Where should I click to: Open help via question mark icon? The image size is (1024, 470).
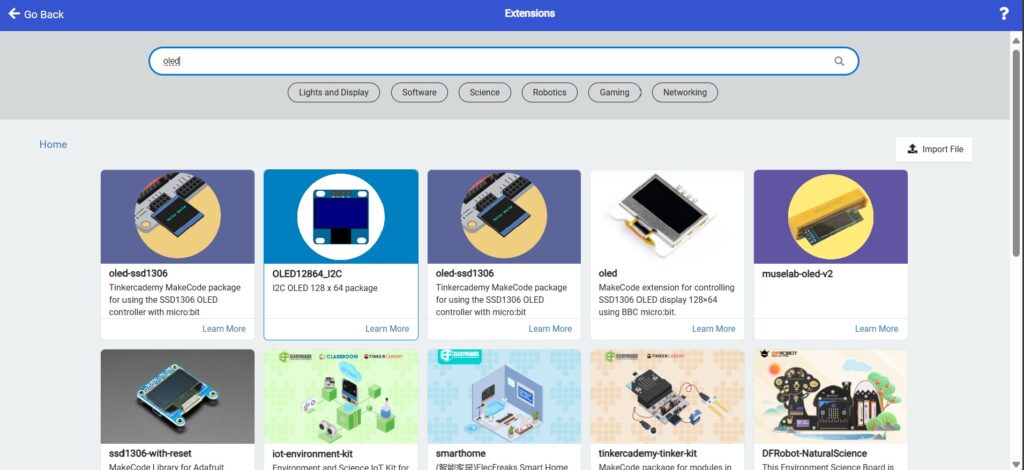[1003, 14]
